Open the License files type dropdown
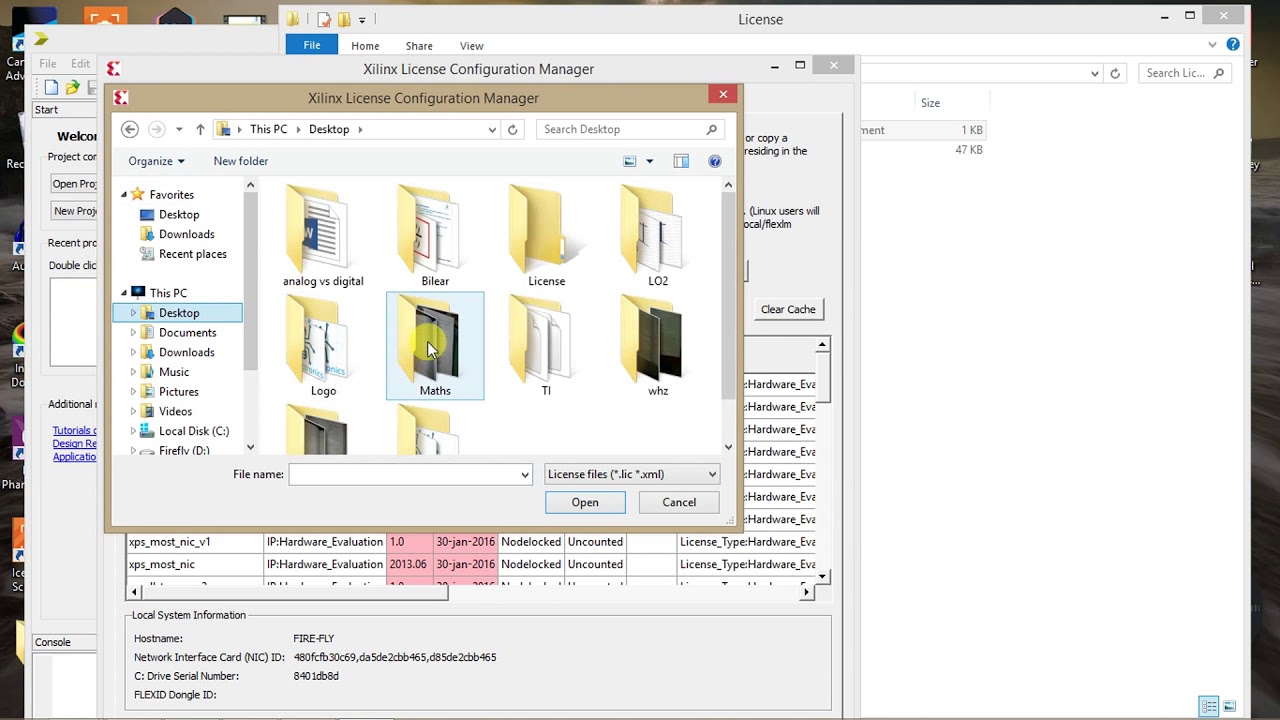Screen dimensions: 1280x720 point(632,474)
